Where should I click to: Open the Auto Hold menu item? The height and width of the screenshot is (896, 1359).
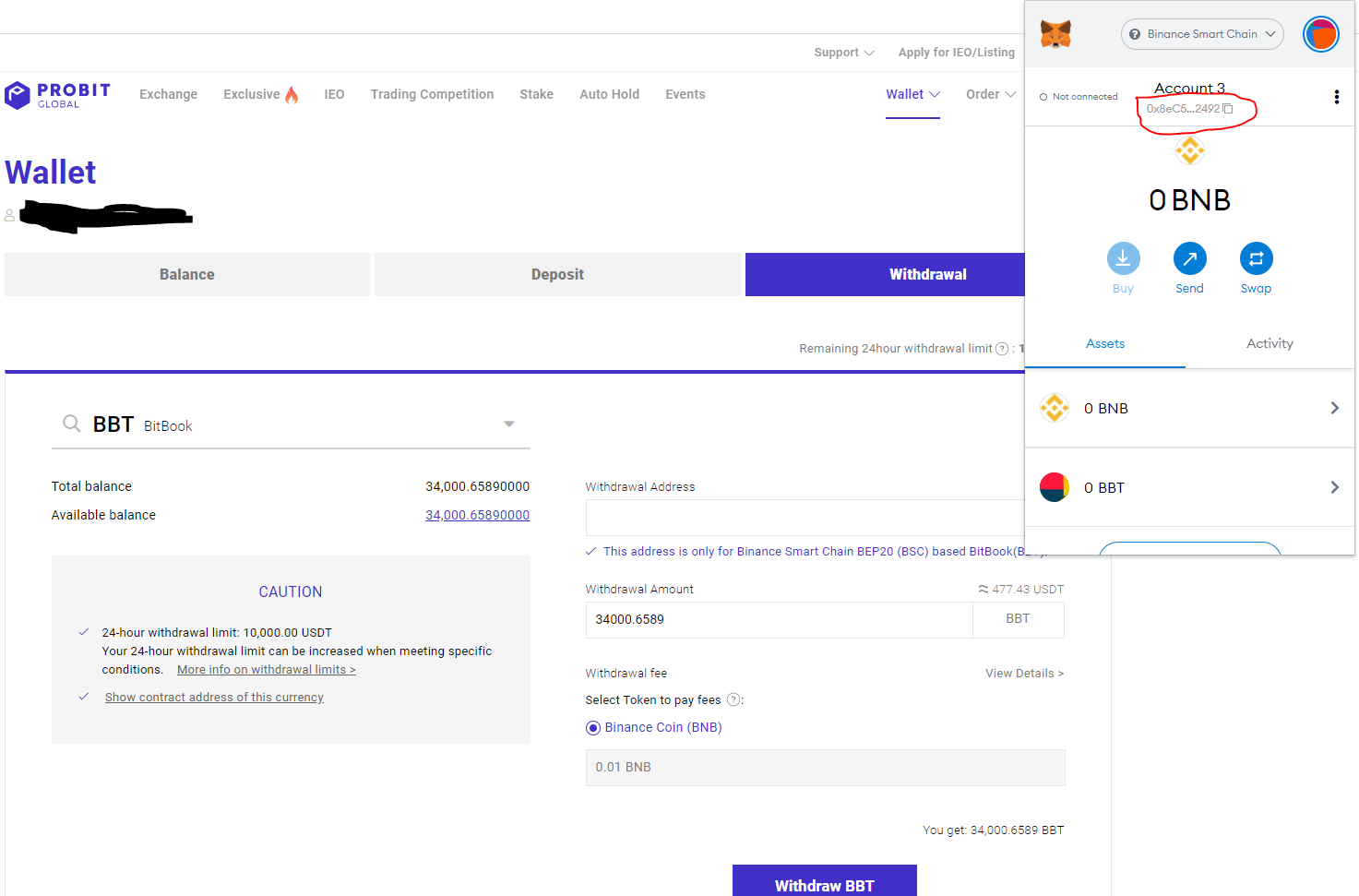(609, 94)
